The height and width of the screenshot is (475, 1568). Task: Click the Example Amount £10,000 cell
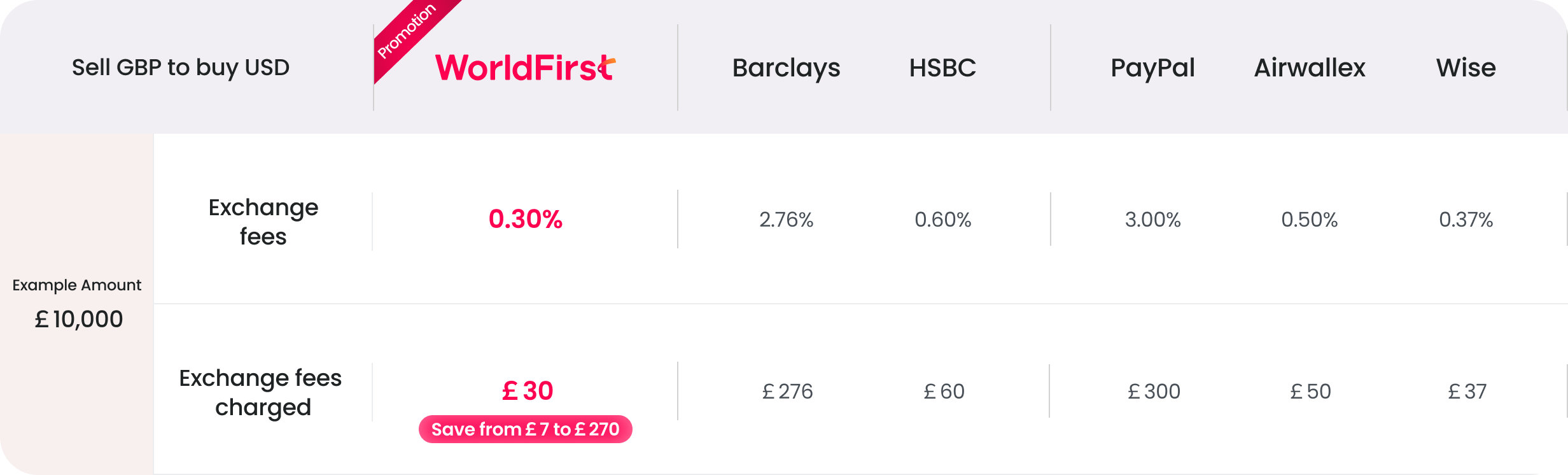(x=78, y=304)
